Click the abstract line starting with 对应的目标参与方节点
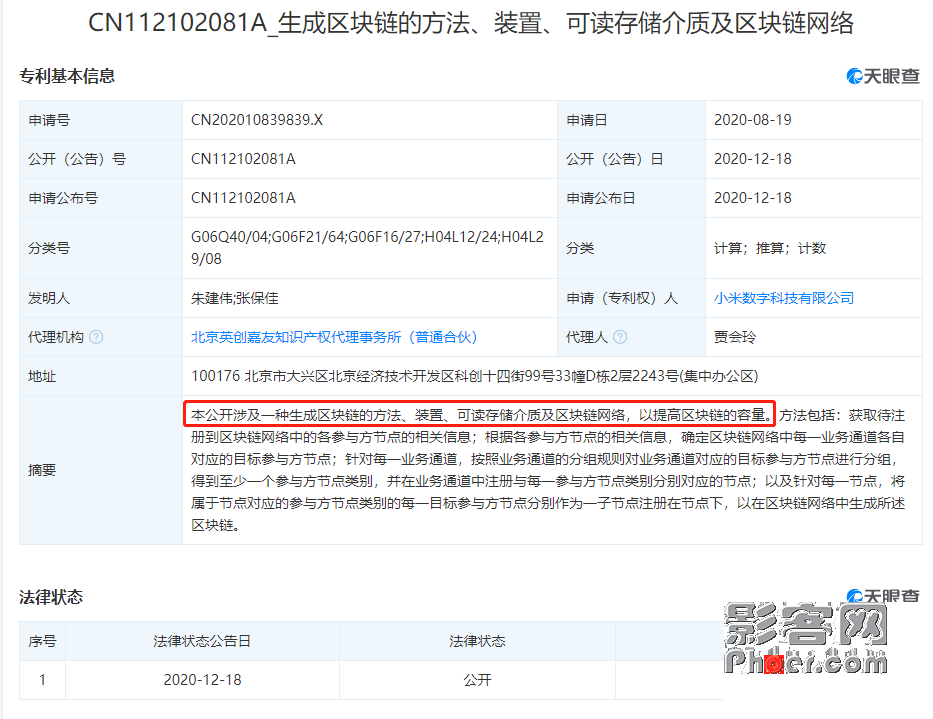The image size is (933, 719). 544,459
